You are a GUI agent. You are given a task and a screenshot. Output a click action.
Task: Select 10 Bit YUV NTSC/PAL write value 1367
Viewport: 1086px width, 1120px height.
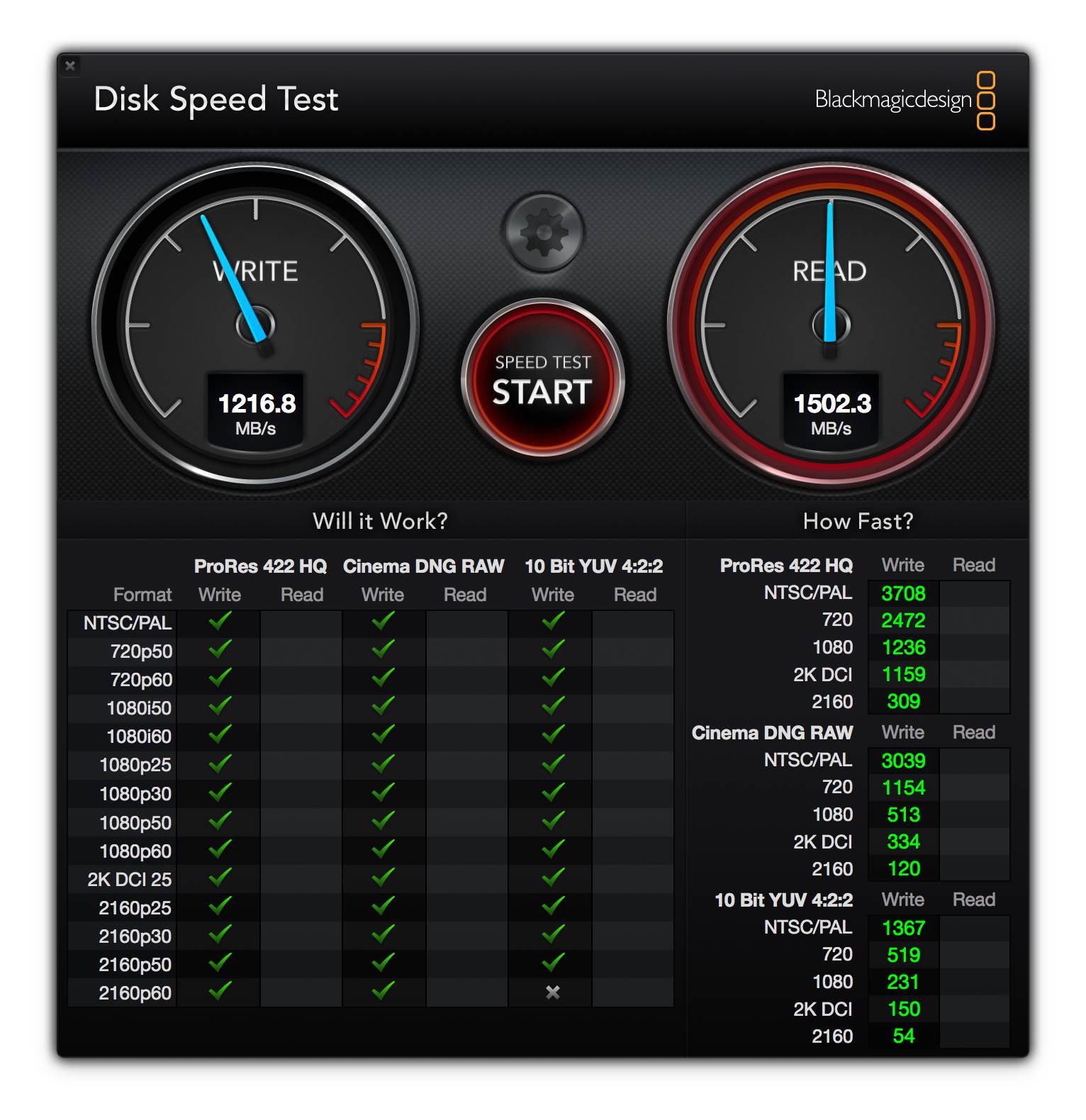(x=904, y=928)
